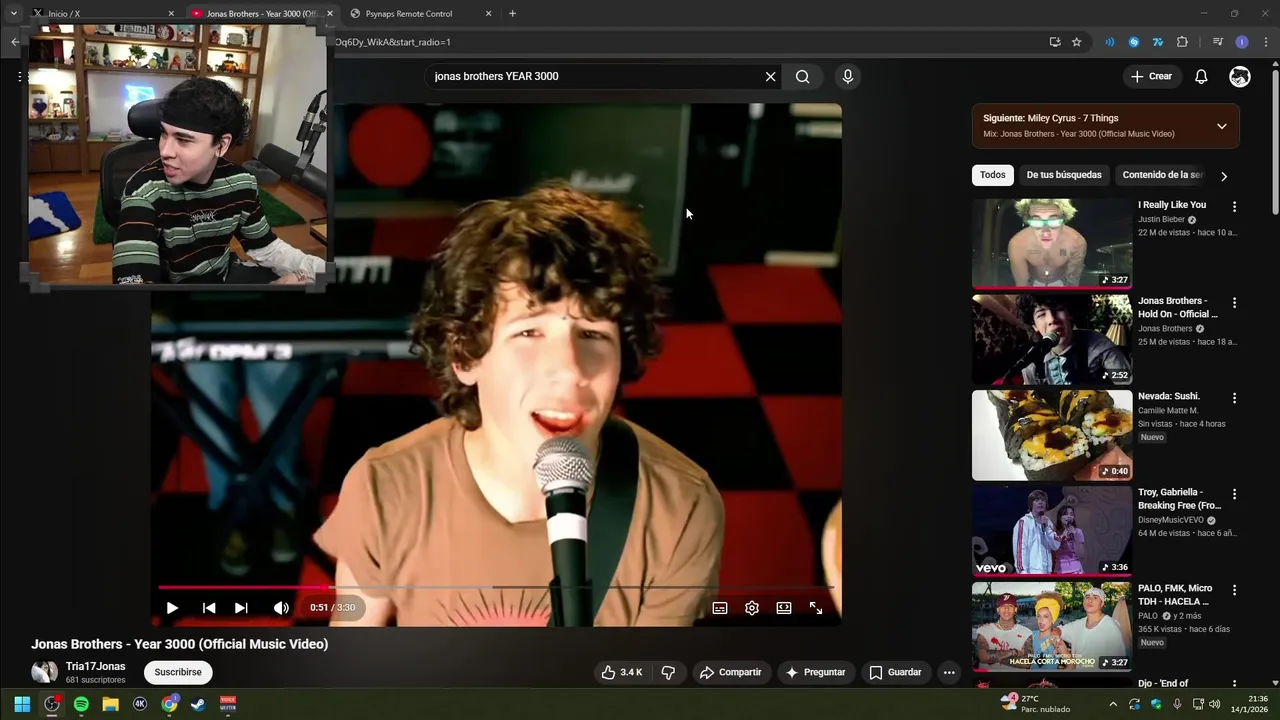
Task: Switch the player to theater mode
Action: point(784,608)
